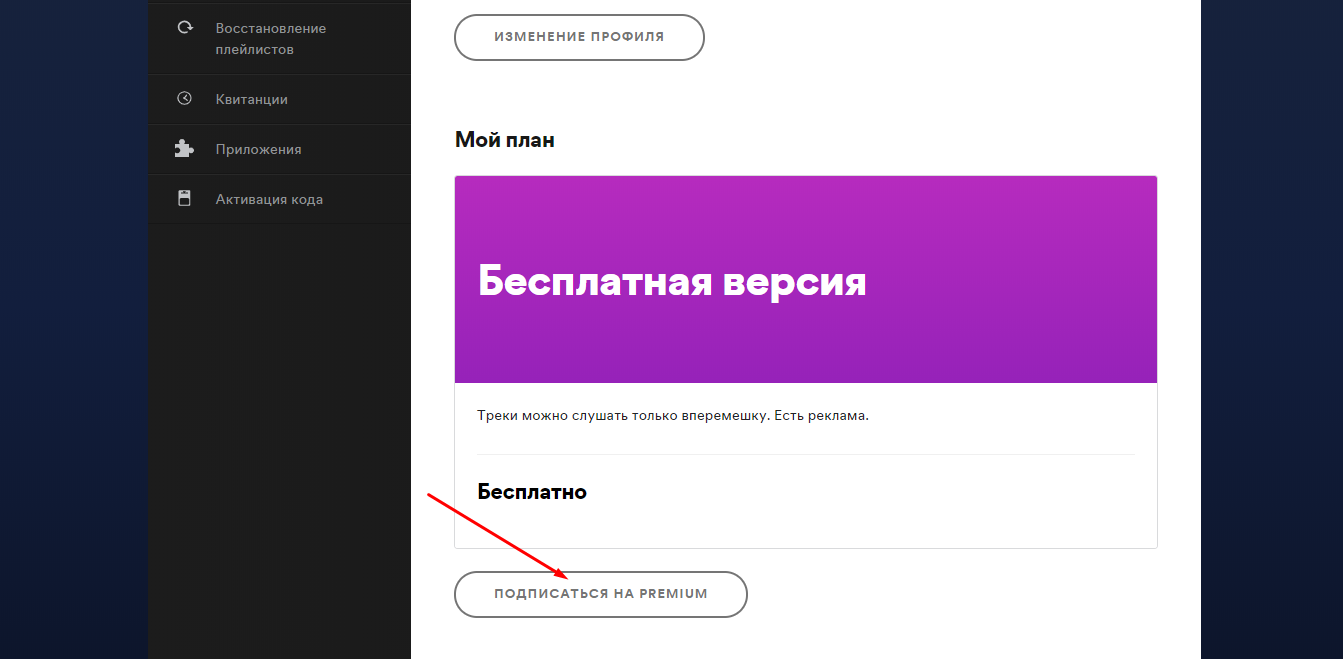The image size is (1343, 659).
Task: Click the dark blue margin left of the sidebar
Action: [73, 330]
